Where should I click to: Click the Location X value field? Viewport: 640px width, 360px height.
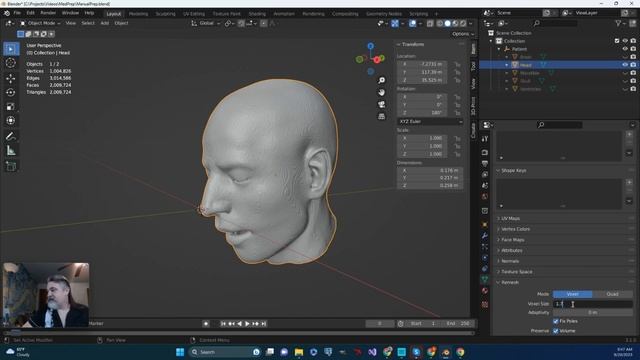coord(423,64)
